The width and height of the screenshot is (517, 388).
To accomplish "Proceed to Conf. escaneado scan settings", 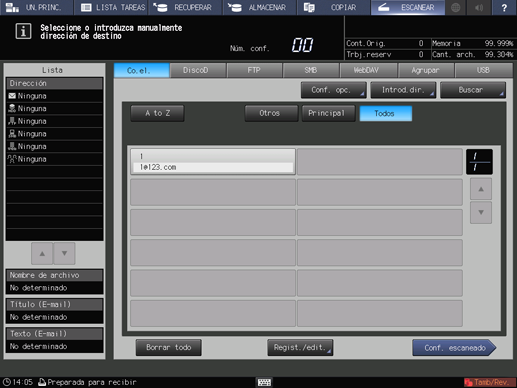I will (454, 348).
